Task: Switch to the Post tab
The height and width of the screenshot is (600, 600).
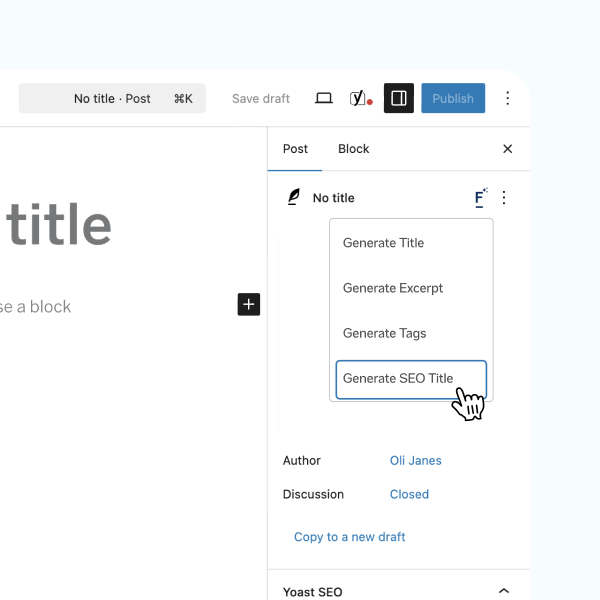Action: (x=295, y=149)
